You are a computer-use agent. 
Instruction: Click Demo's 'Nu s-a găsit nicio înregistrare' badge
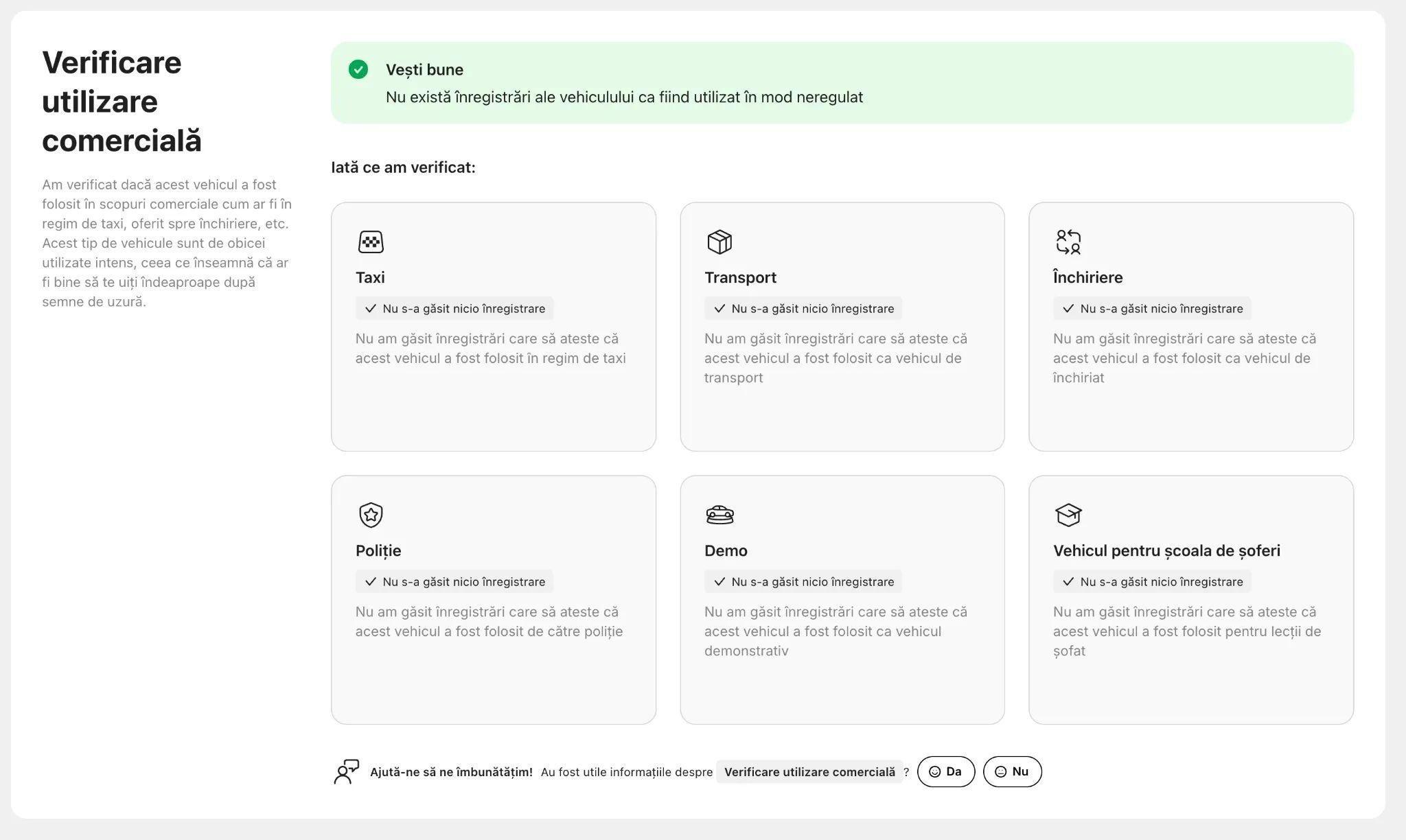(x=803, y=582)
